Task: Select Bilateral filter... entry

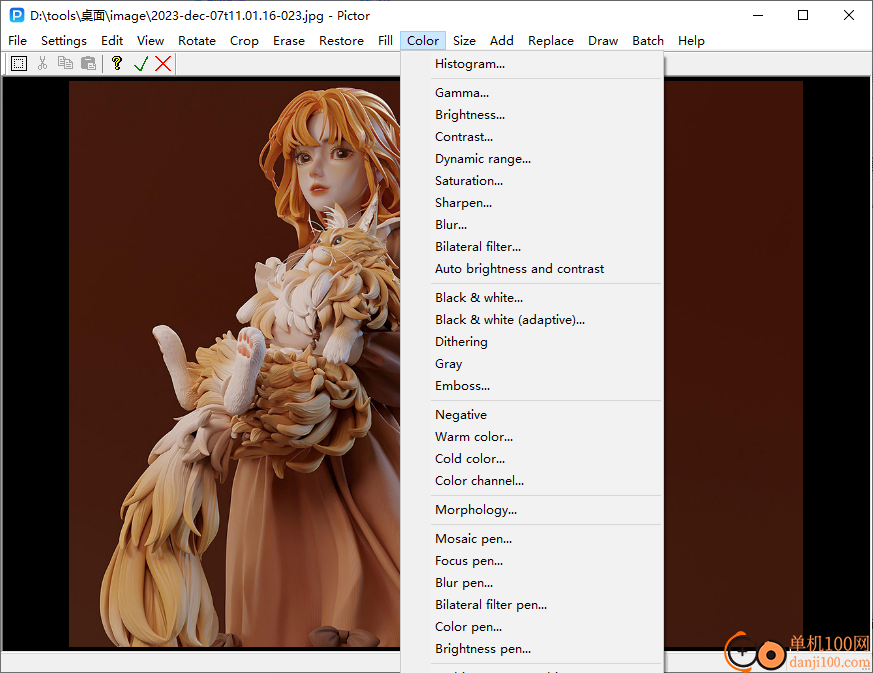Action: pyautogui.click(x=532, y=247)
